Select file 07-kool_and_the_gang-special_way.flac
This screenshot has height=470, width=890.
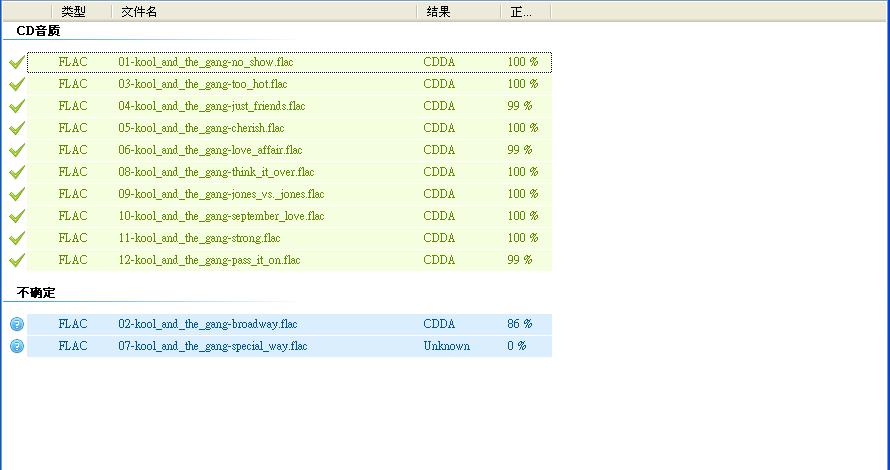point(213,346)
